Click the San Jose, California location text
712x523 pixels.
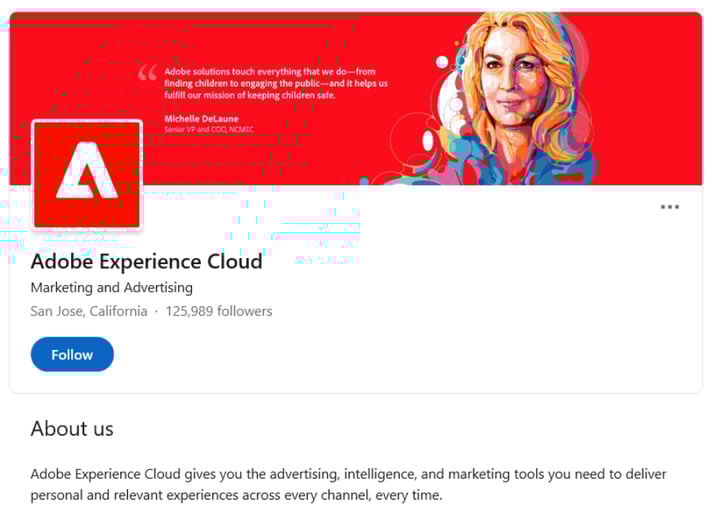pyautogui.click(x=89, y=311)
